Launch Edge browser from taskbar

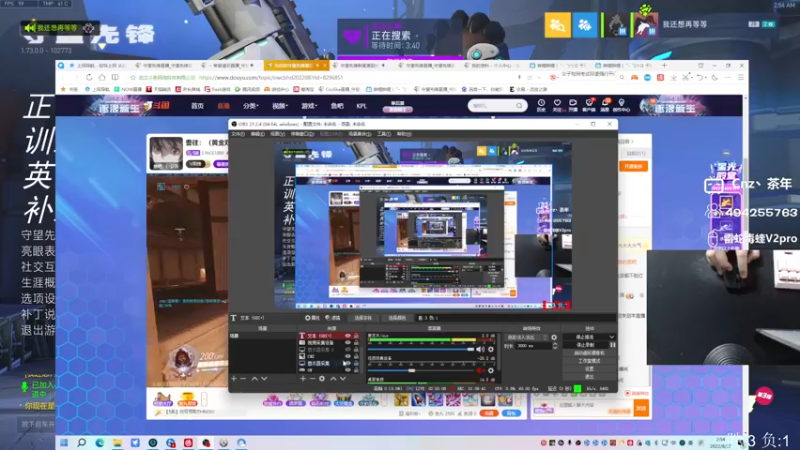coord(99,442)
